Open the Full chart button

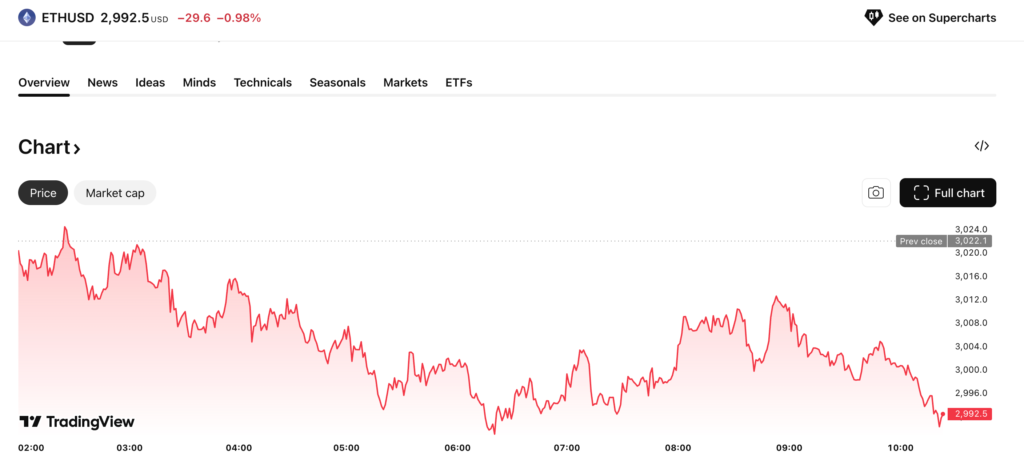(x=948, y=193)
